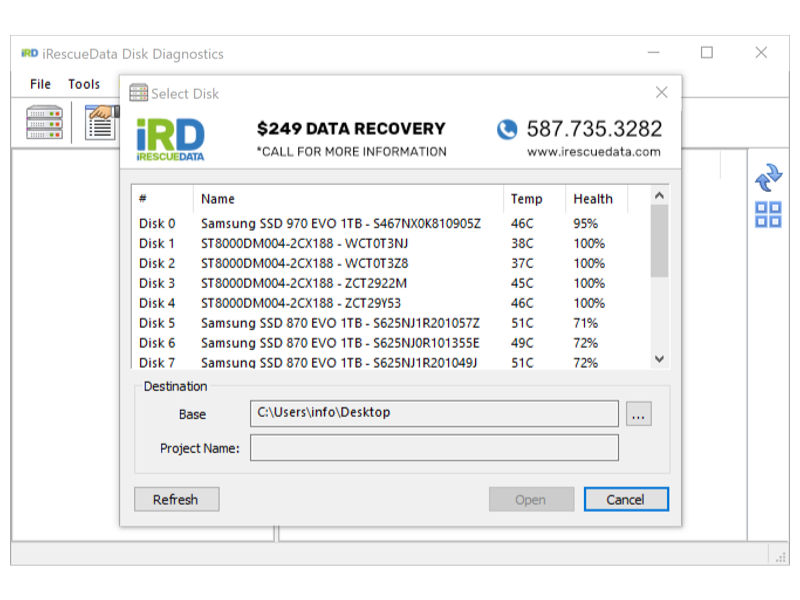Click the Select Disk dialog title icon

coord(138,93)
